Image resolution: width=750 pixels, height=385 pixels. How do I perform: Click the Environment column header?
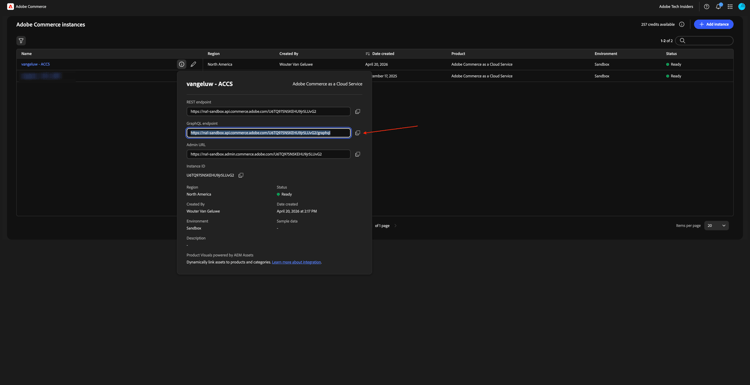(606, 54)
